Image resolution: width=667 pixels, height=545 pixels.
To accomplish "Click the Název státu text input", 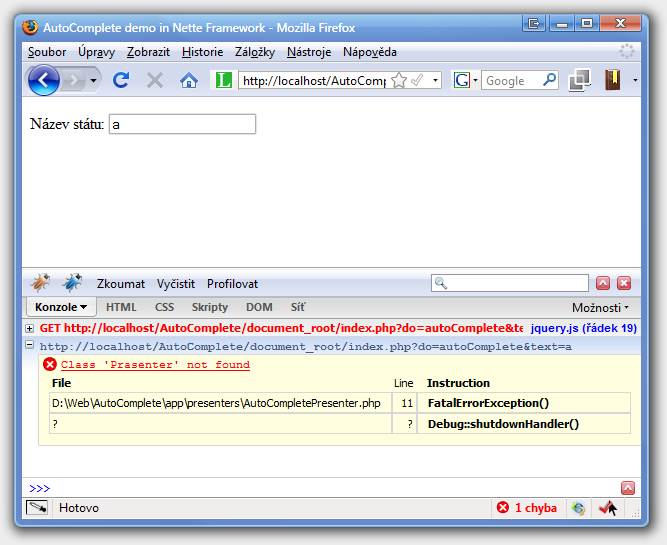I will click(x=182, y=124).
